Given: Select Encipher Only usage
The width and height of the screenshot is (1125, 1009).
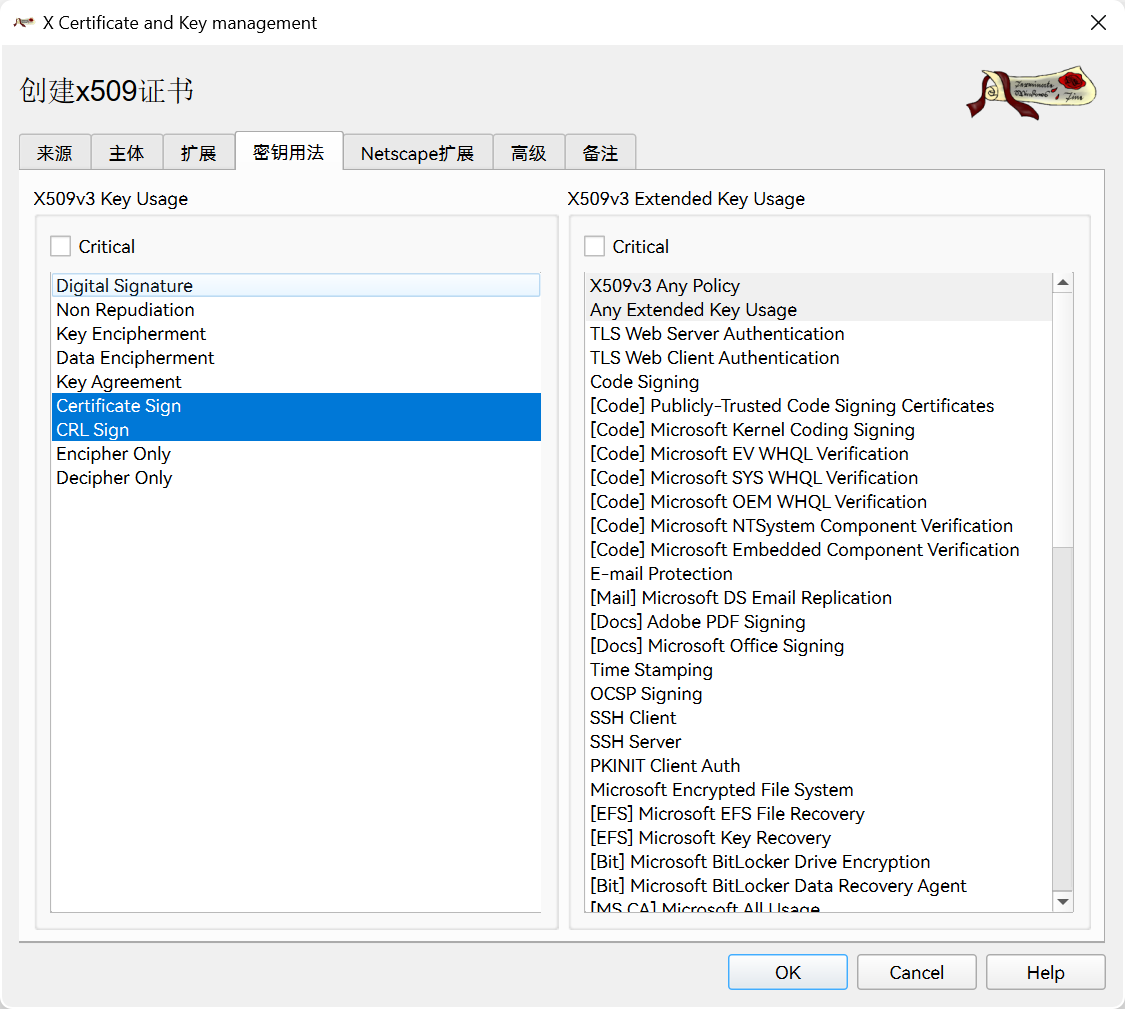Looking at the screenshot, I should coord(296,454).
